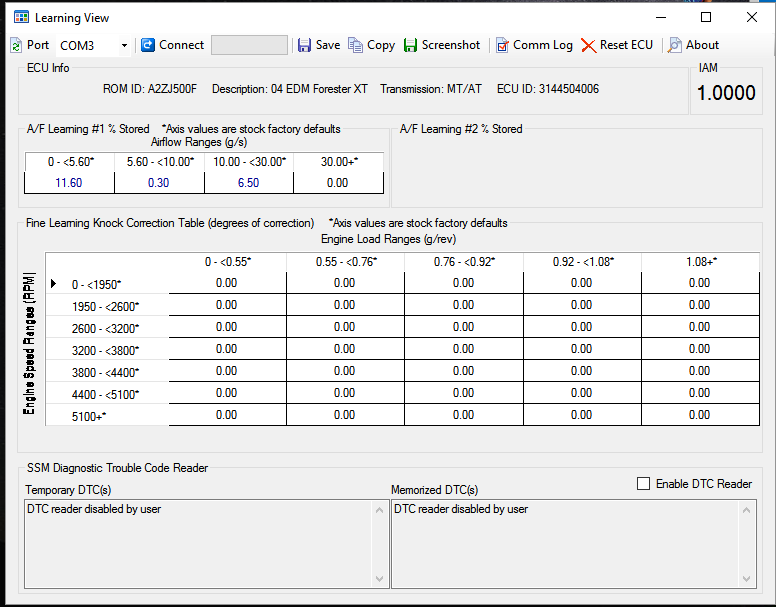Select knock cell at 0-<1950 RPM, 0-<0.55 load
This screenshot has height=607, width=776.
[x=227, y=283]
